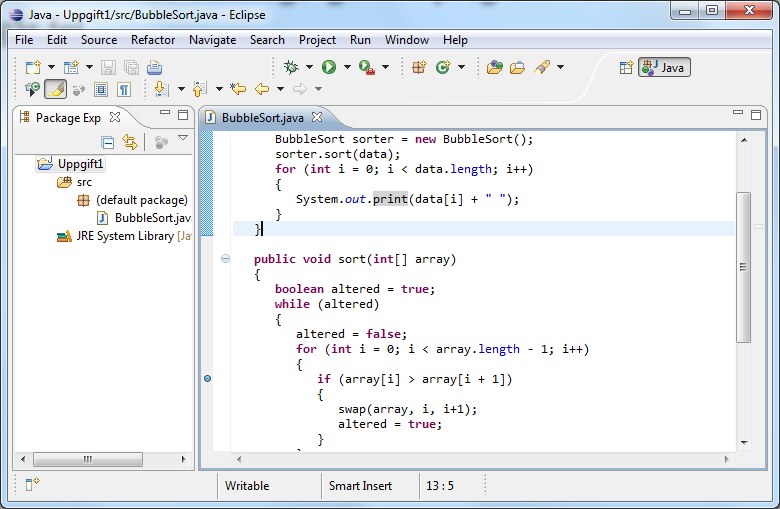Click the Toggle Breadcrumb icon
This screenshot has width=780, height=509.
click(33, 89)
